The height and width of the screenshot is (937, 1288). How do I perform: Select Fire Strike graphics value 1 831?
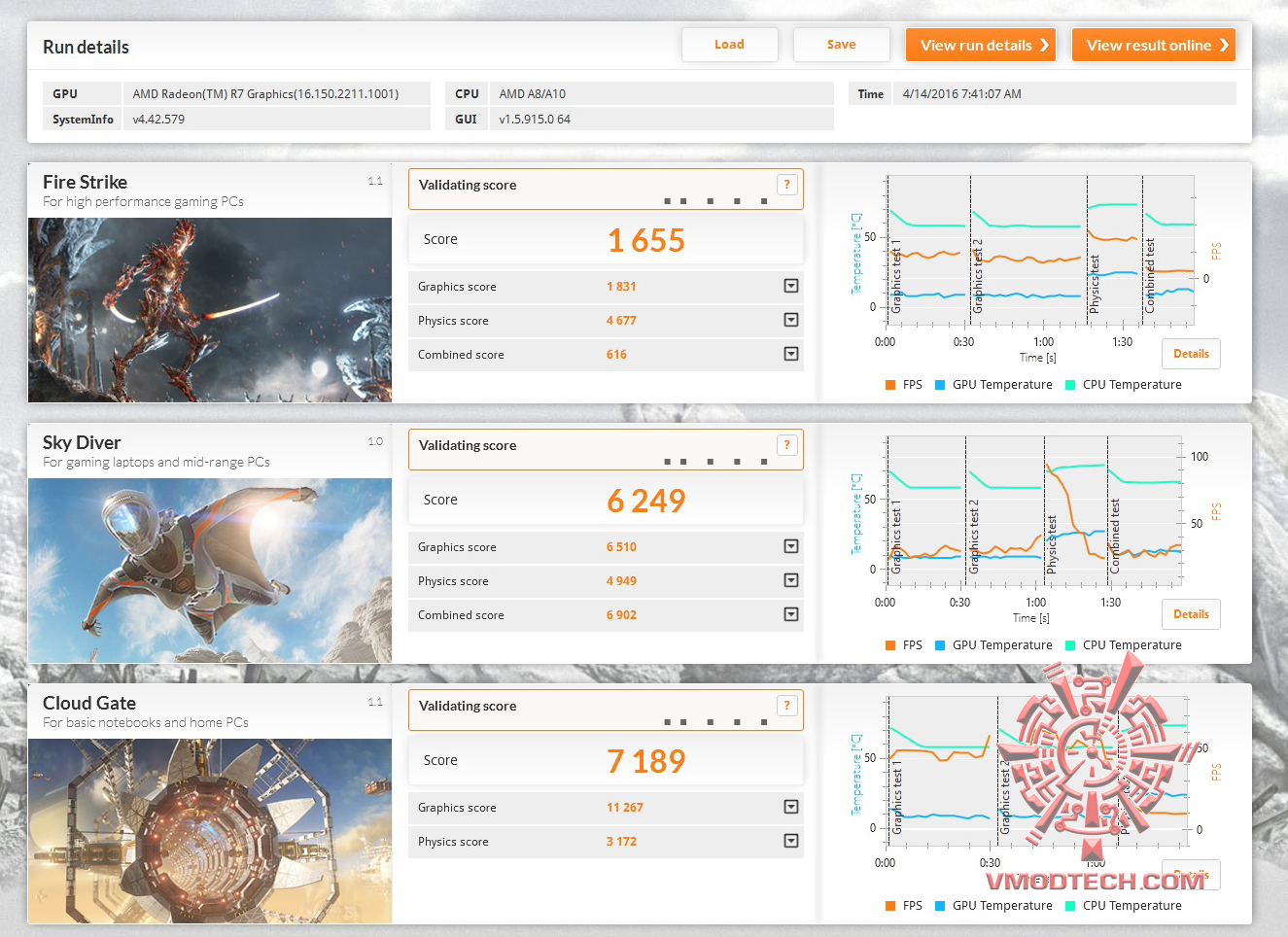point(621,287)
